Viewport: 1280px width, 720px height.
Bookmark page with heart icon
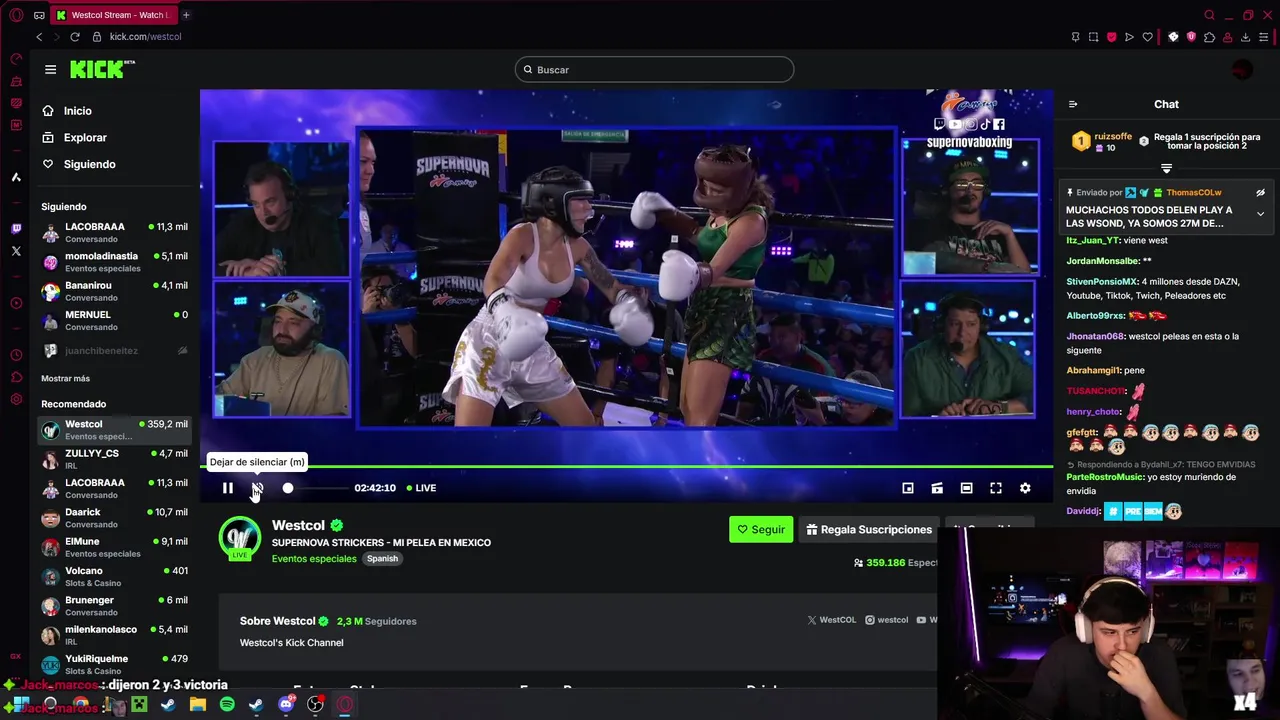pyautogui.click(x=1147, y=37)
